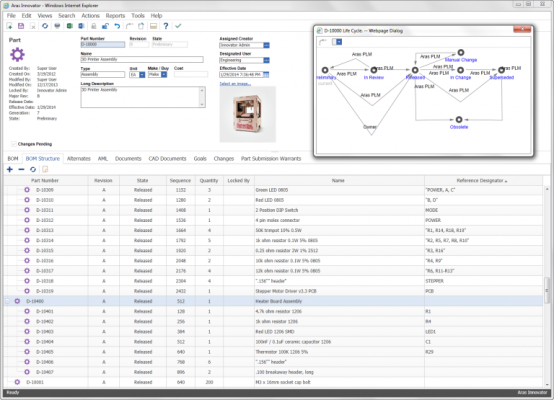
Task: Open the Edit menu
Action: (26, 16)
